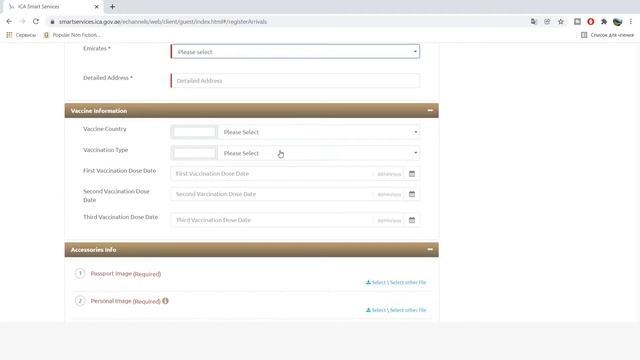Click the Vaccine Country code box
The height and width of the screenshot is (360, 640).
pyautogui.click(x=194, y=132)
